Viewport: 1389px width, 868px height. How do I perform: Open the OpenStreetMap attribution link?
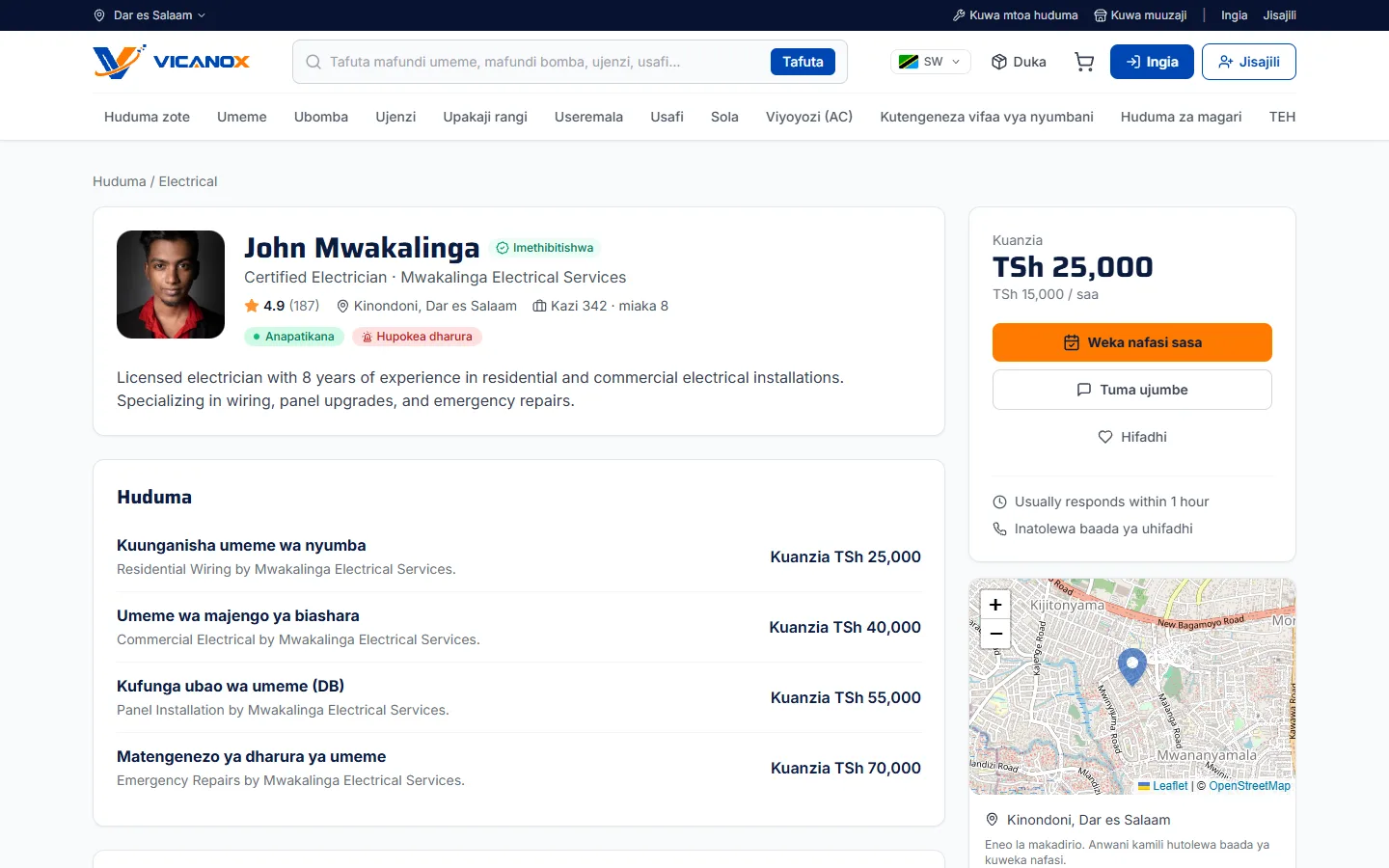pyautogui.click(x=1249, y=786)
